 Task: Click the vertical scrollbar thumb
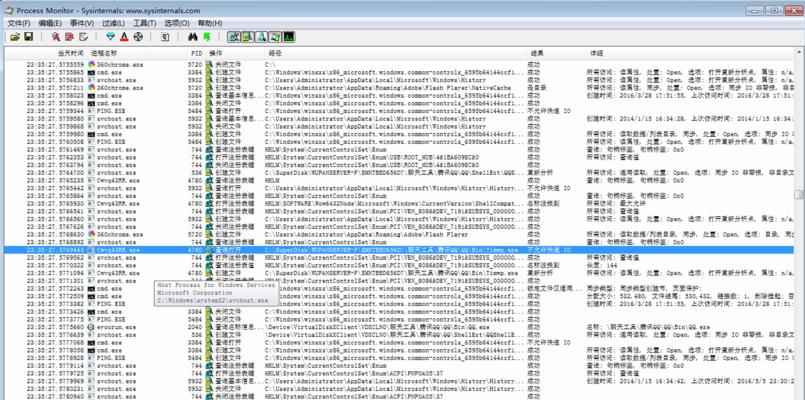point(799,195)
